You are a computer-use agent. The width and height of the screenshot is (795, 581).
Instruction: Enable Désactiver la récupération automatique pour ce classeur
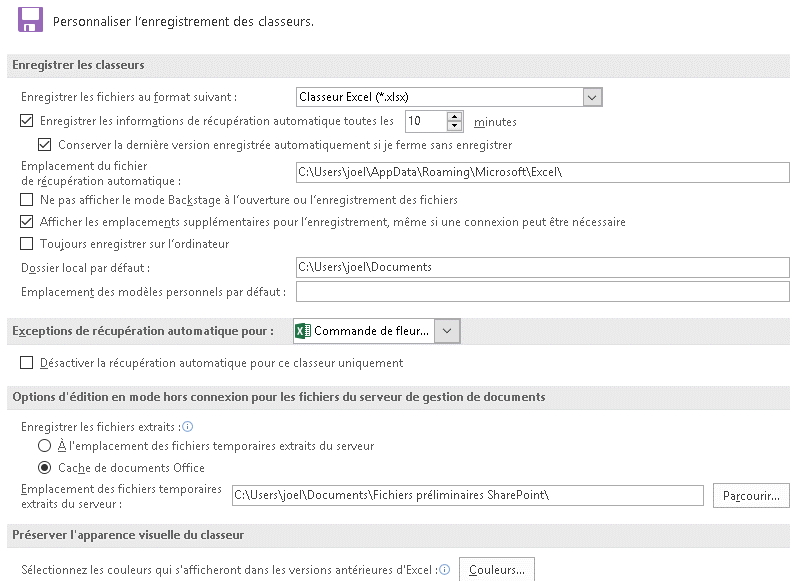point(26,363)
